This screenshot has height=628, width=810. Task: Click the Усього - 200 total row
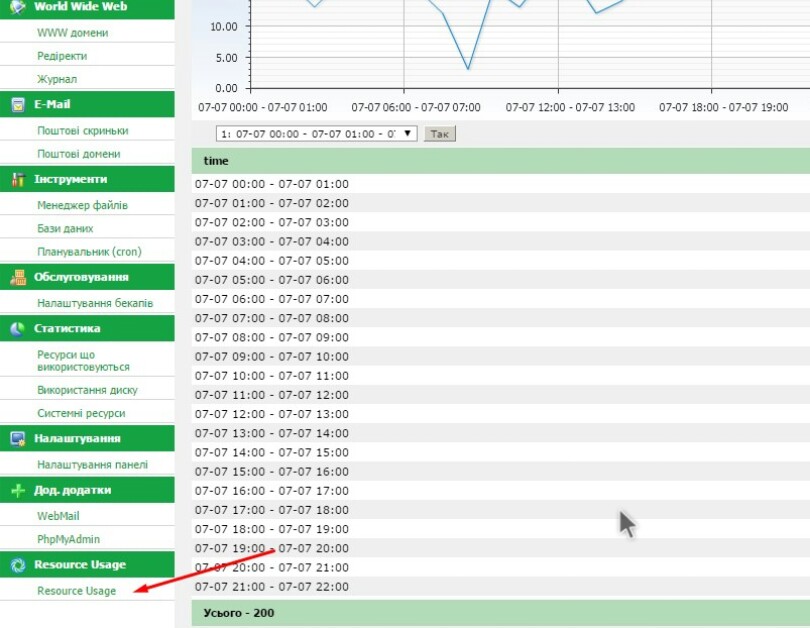[x=501, y=613]
